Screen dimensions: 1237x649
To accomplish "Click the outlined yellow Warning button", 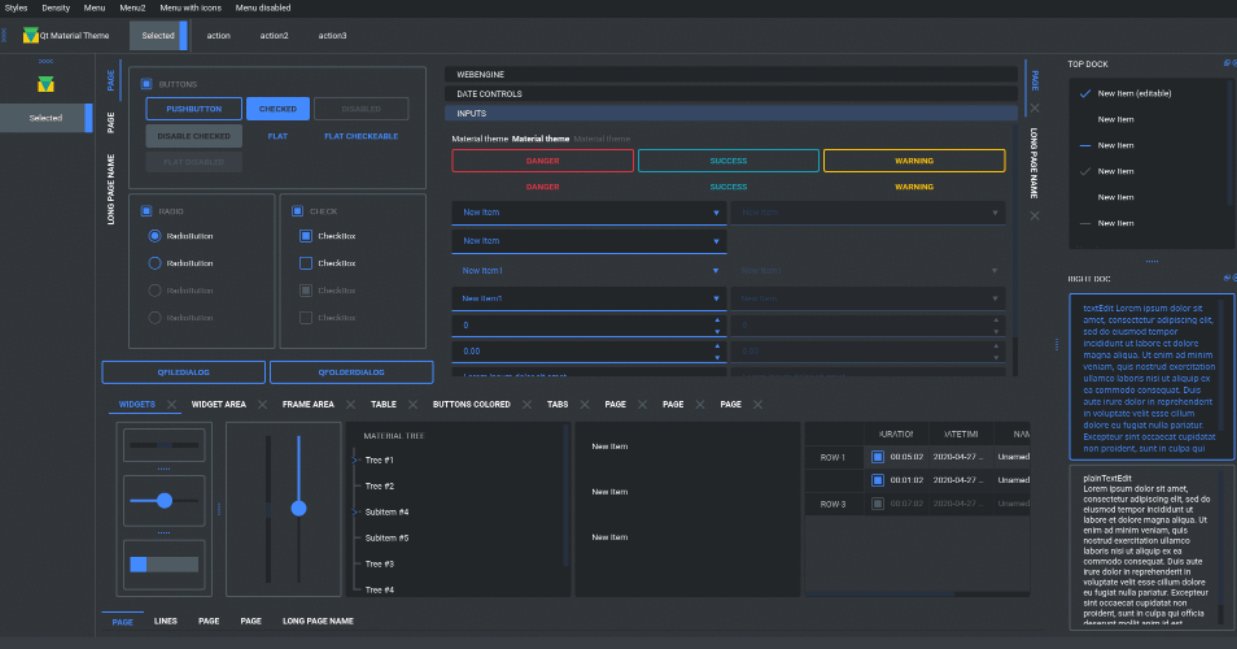I will 914,161.
